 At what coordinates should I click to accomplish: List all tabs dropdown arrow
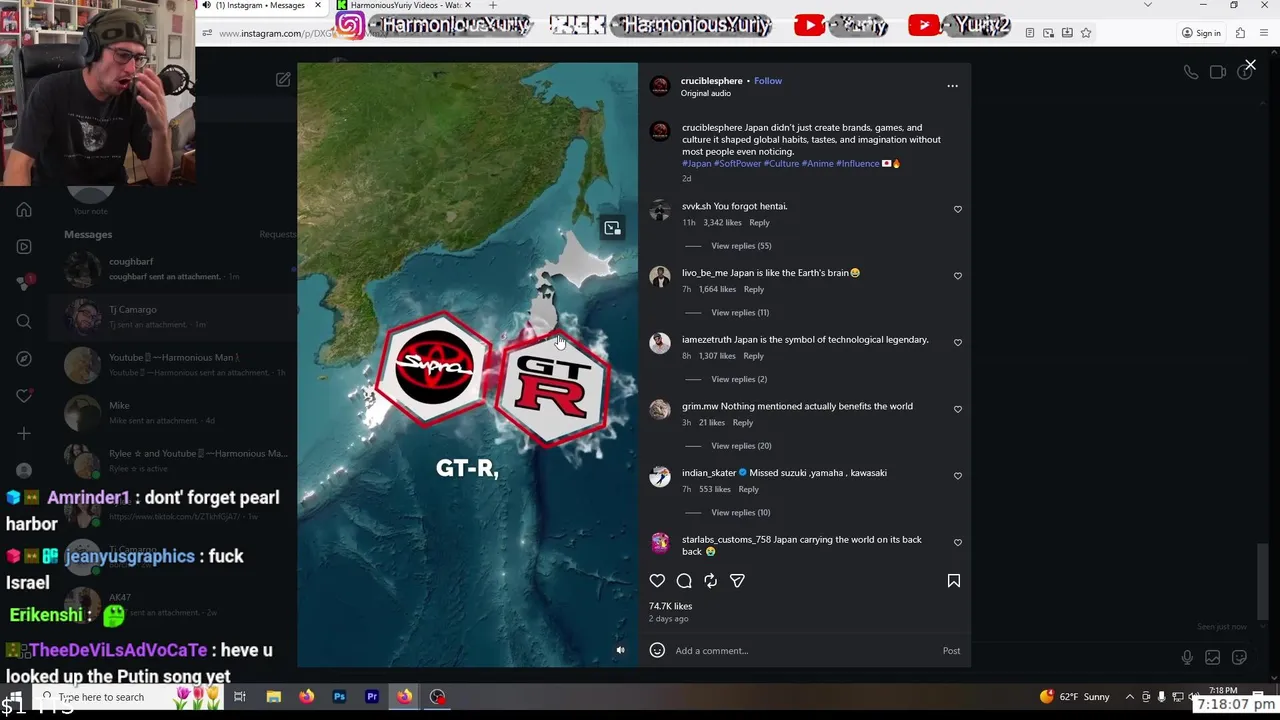tap(1147, 5)
